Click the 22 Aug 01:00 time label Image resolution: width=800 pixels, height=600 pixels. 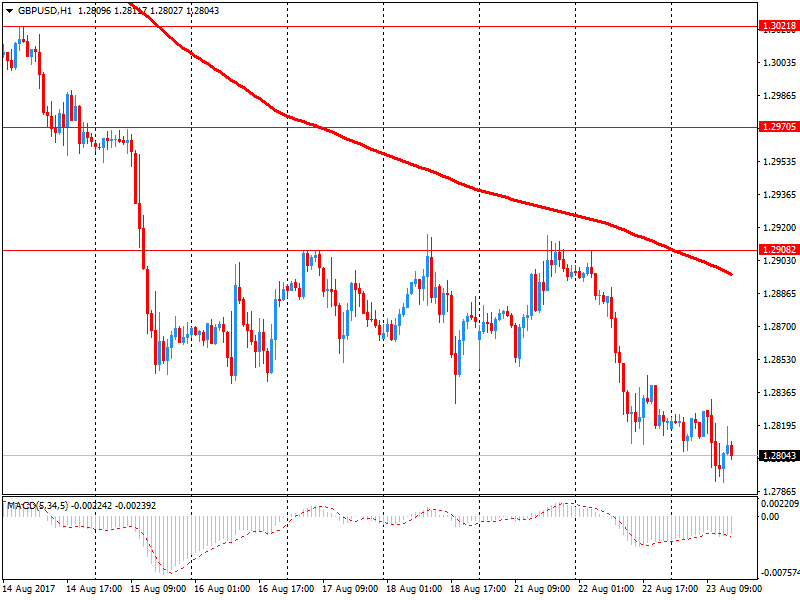pos(606,589)
